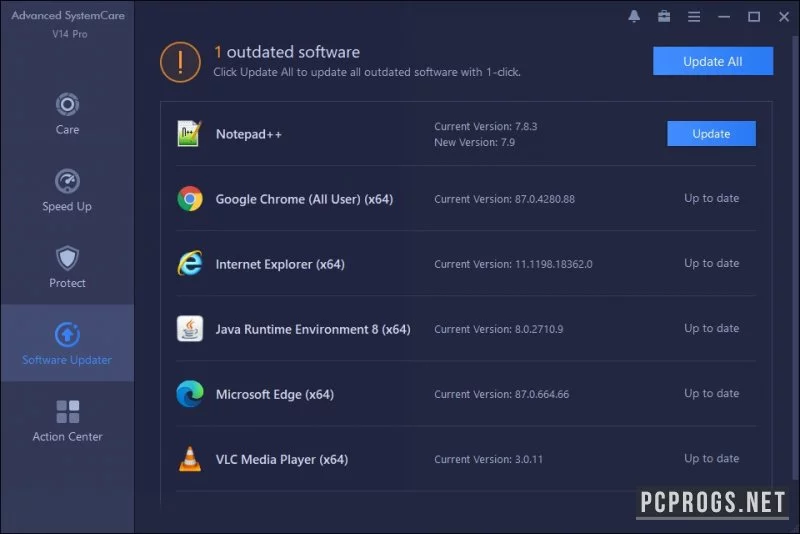This screenshot has width=800, height=534.
Task: Select Internet Explorer (x64) row name
Action: click(x=280, y=264)
